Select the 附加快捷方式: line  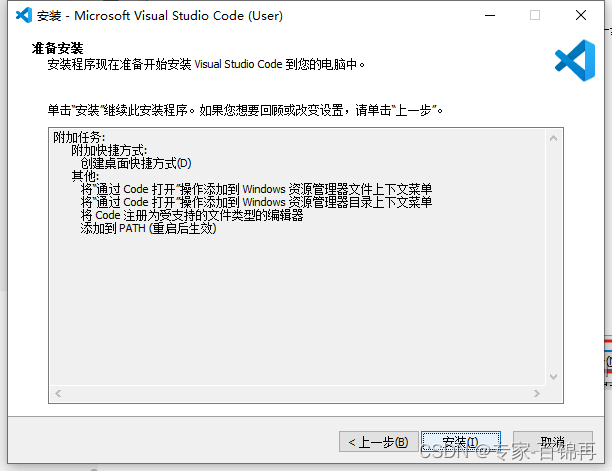coord(109,150)
